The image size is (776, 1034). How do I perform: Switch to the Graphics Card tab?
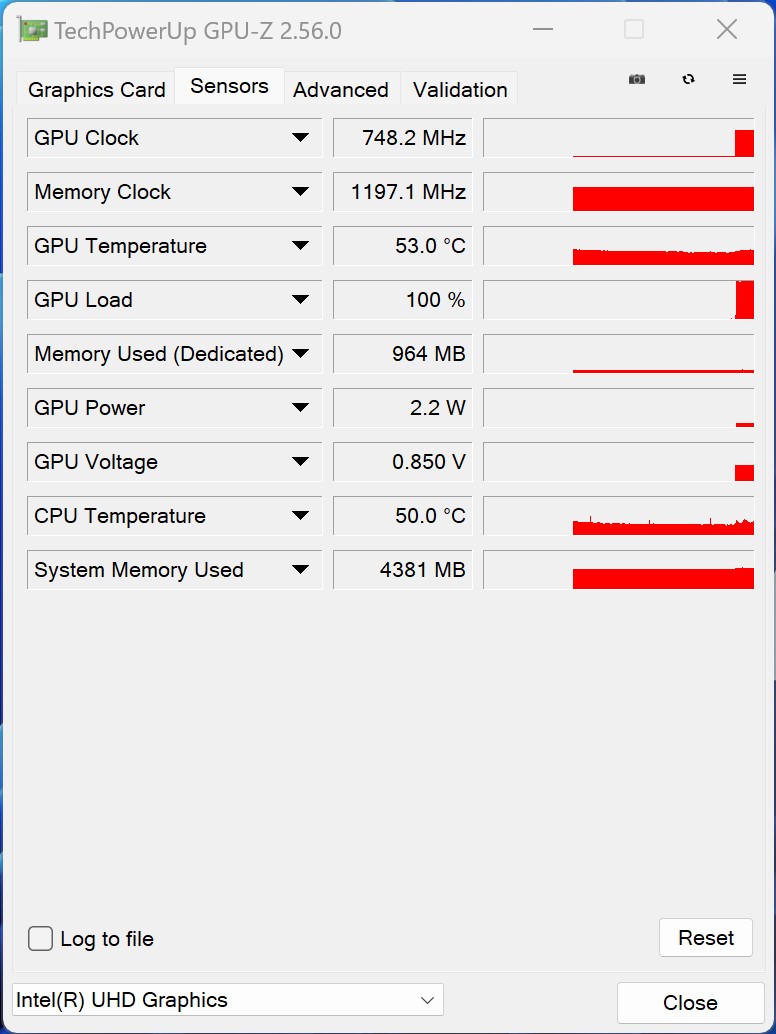(x=97, y=90)
